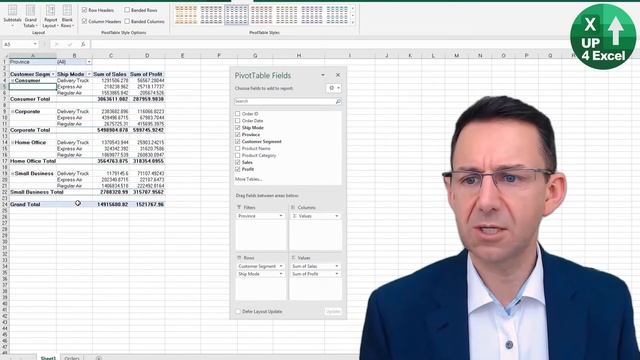
Task: Apply the seventh teal PivotTable style
Action: (x=337, y=15)
